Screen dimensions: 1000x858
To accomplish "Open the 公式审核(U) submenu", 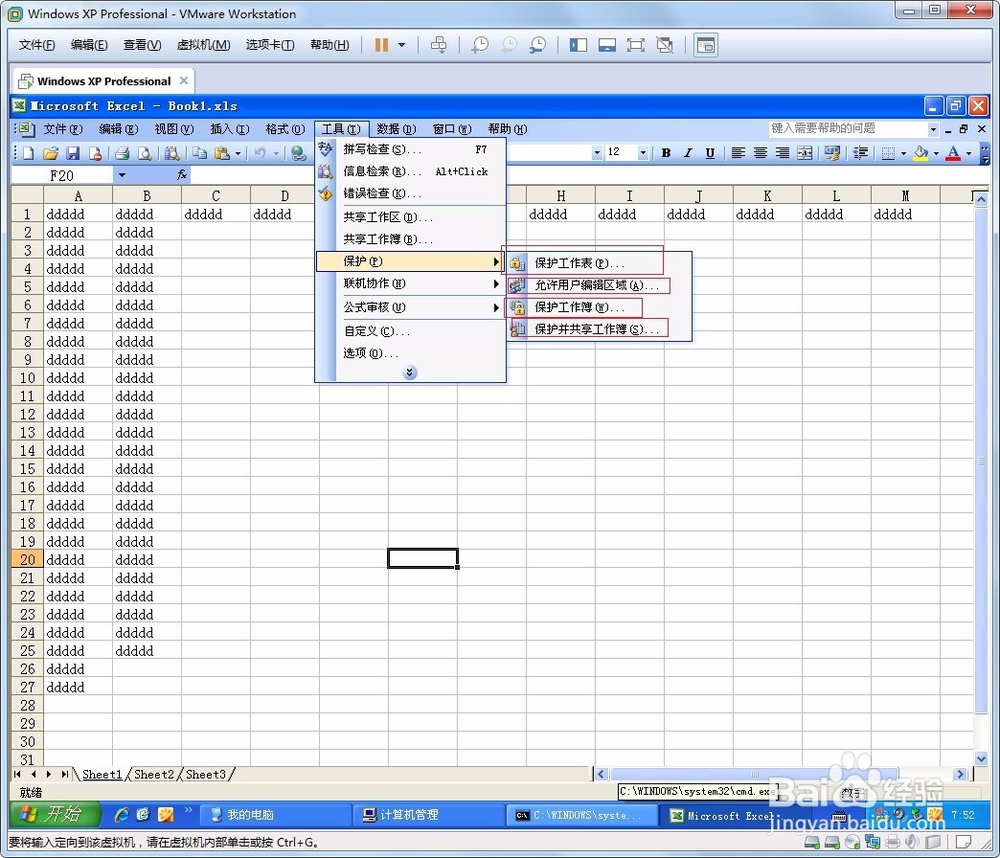I will point(411,307).
